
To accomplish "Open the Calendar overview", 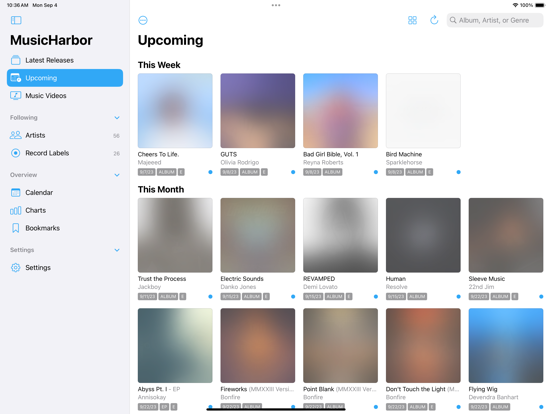I will click(x=65, y=193).
